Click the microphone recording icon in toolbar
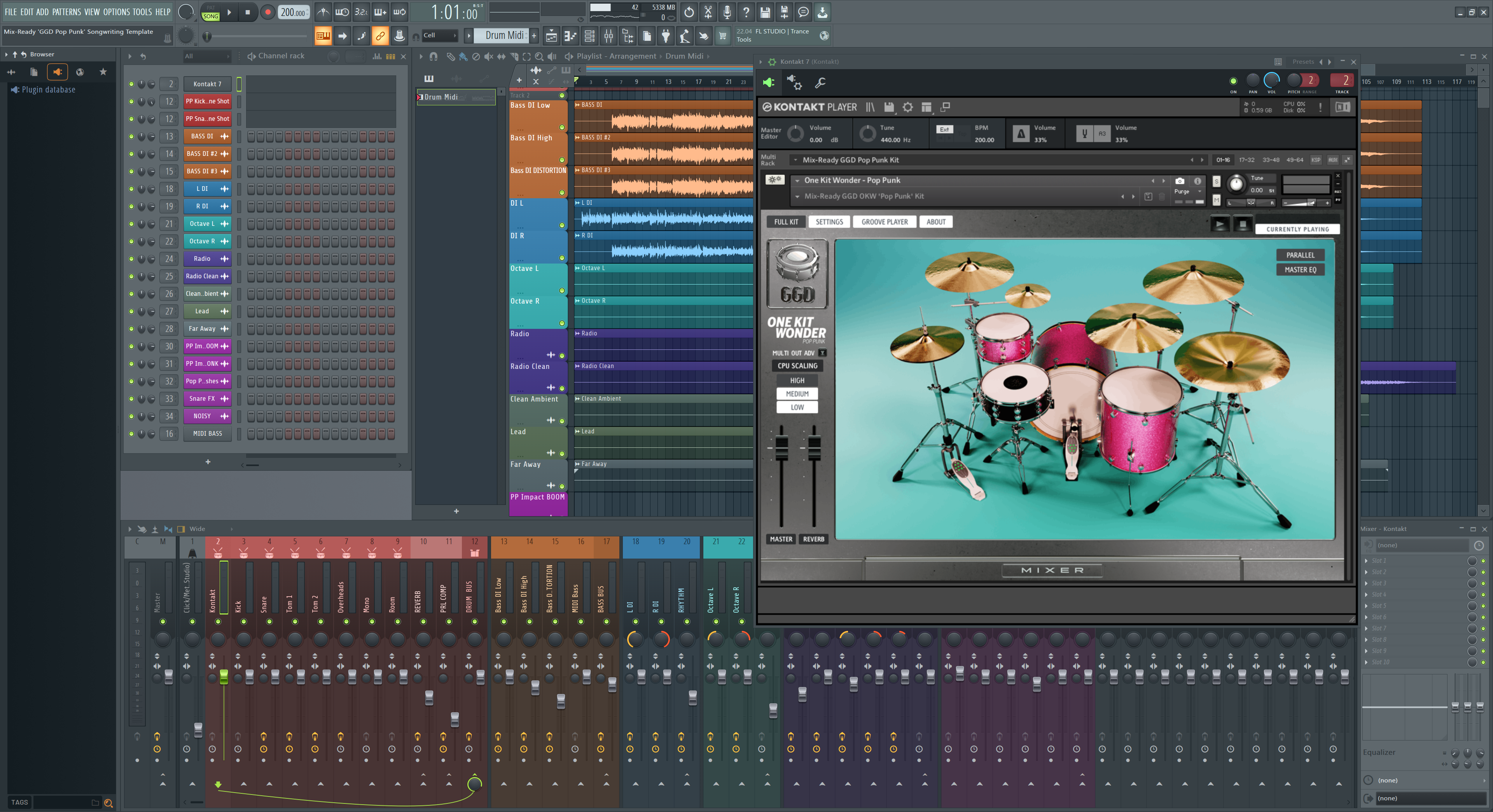 click(x=727, y=12)
